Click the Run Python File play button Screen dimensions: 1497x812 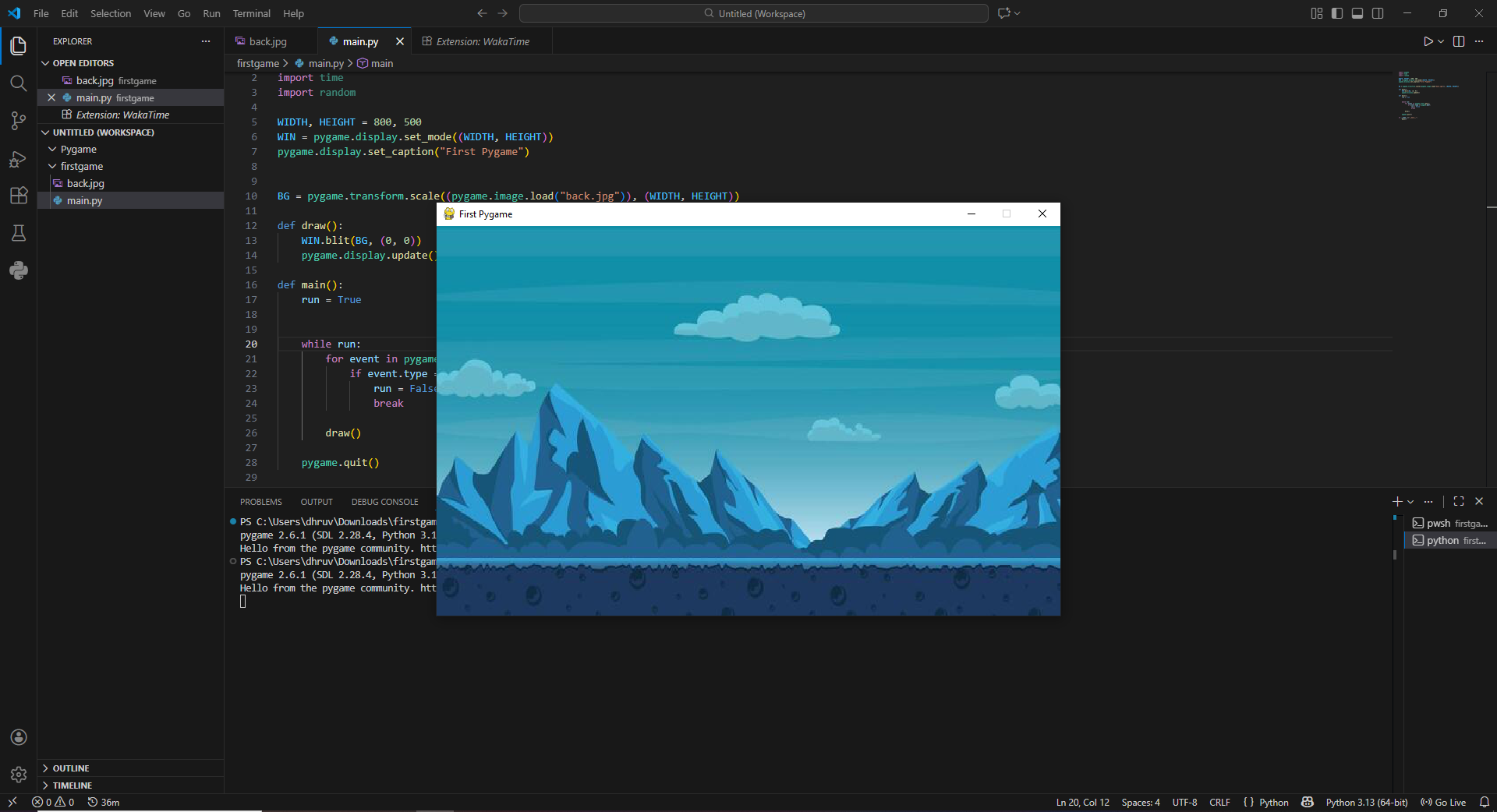pyautogui.click(x=1428, y=41)
